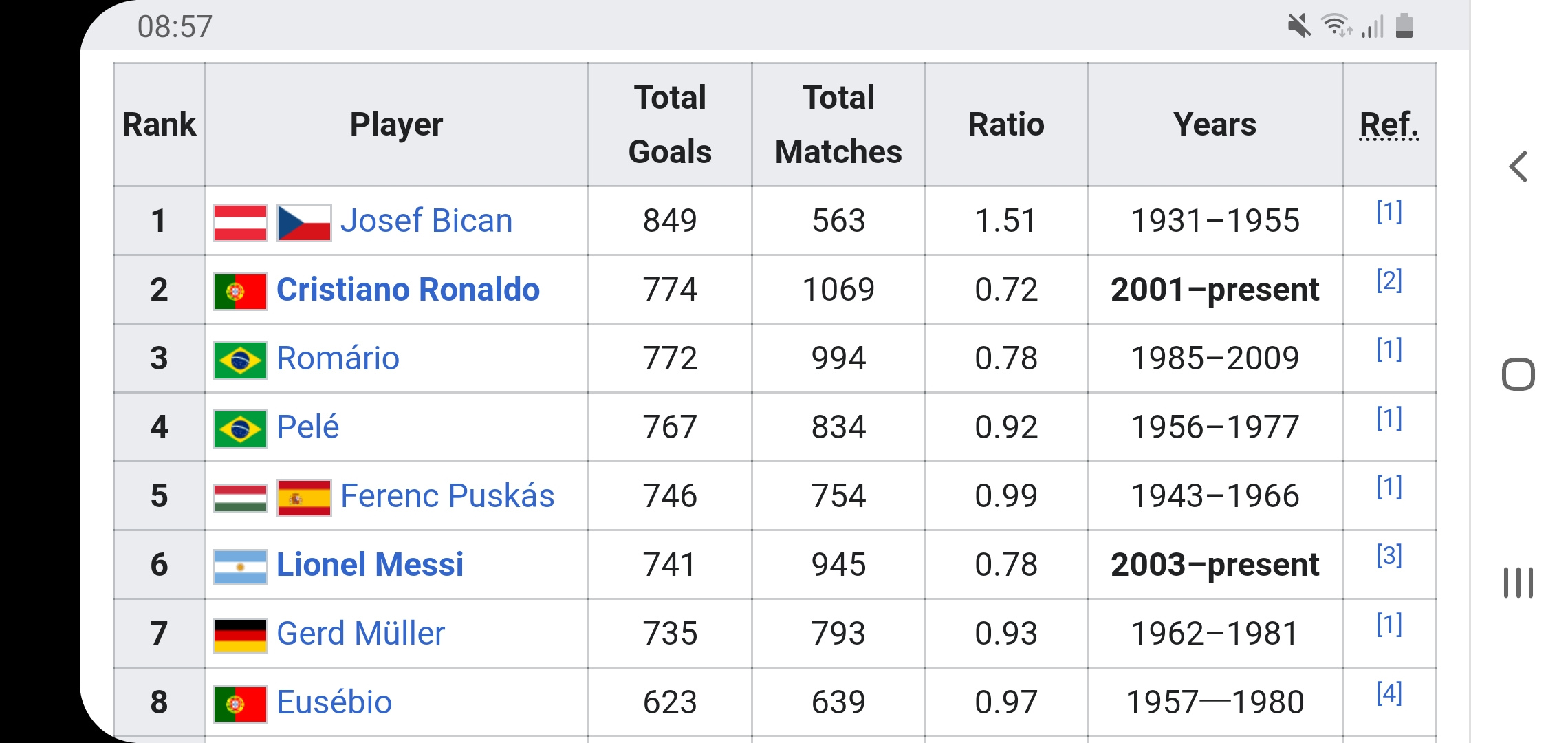
Task: Tap the Spain flag next to Ferenc Puskás
Action: tap(304, 497)
